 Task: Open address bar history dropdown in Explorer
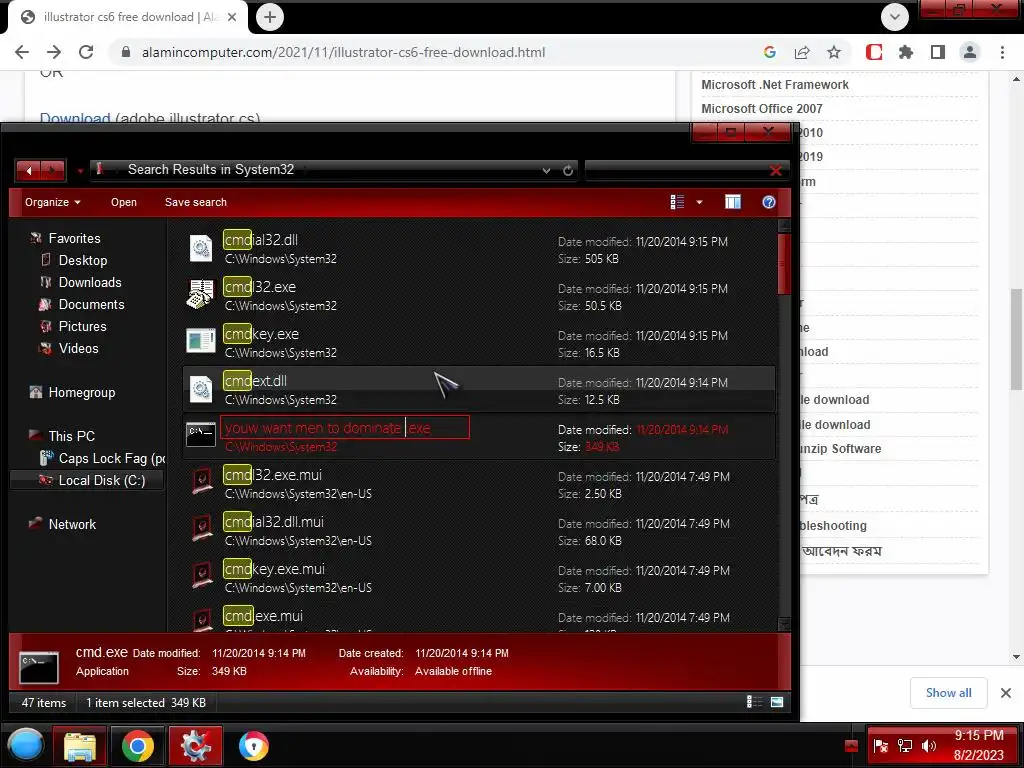[546, 170]
